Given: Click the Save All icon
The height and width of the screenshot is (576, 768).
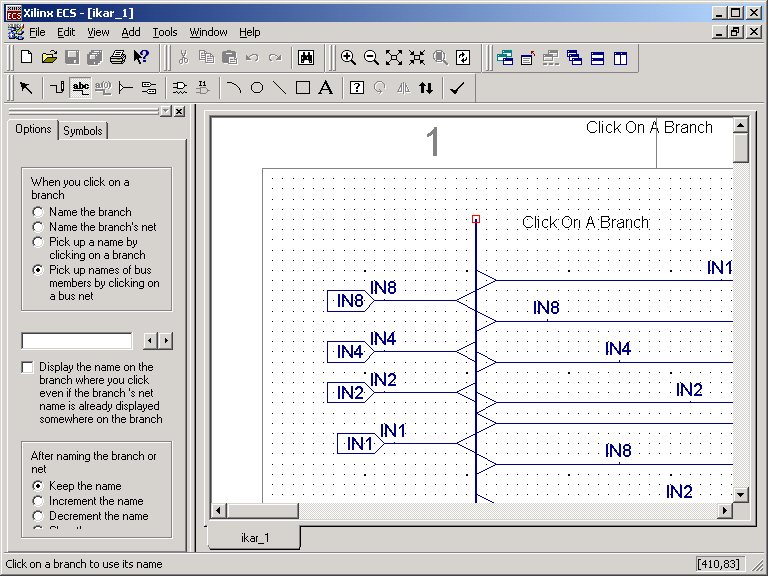Looking at the screenshot, I should (95, 58).
